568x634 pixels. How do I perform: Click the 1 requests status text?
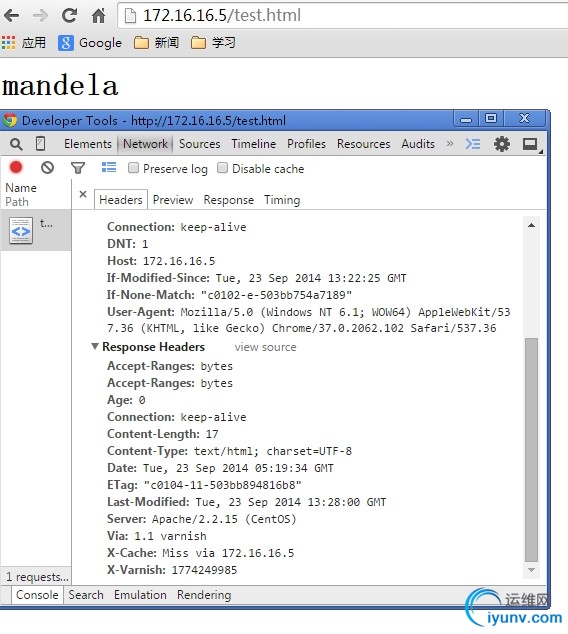[37, 577]
